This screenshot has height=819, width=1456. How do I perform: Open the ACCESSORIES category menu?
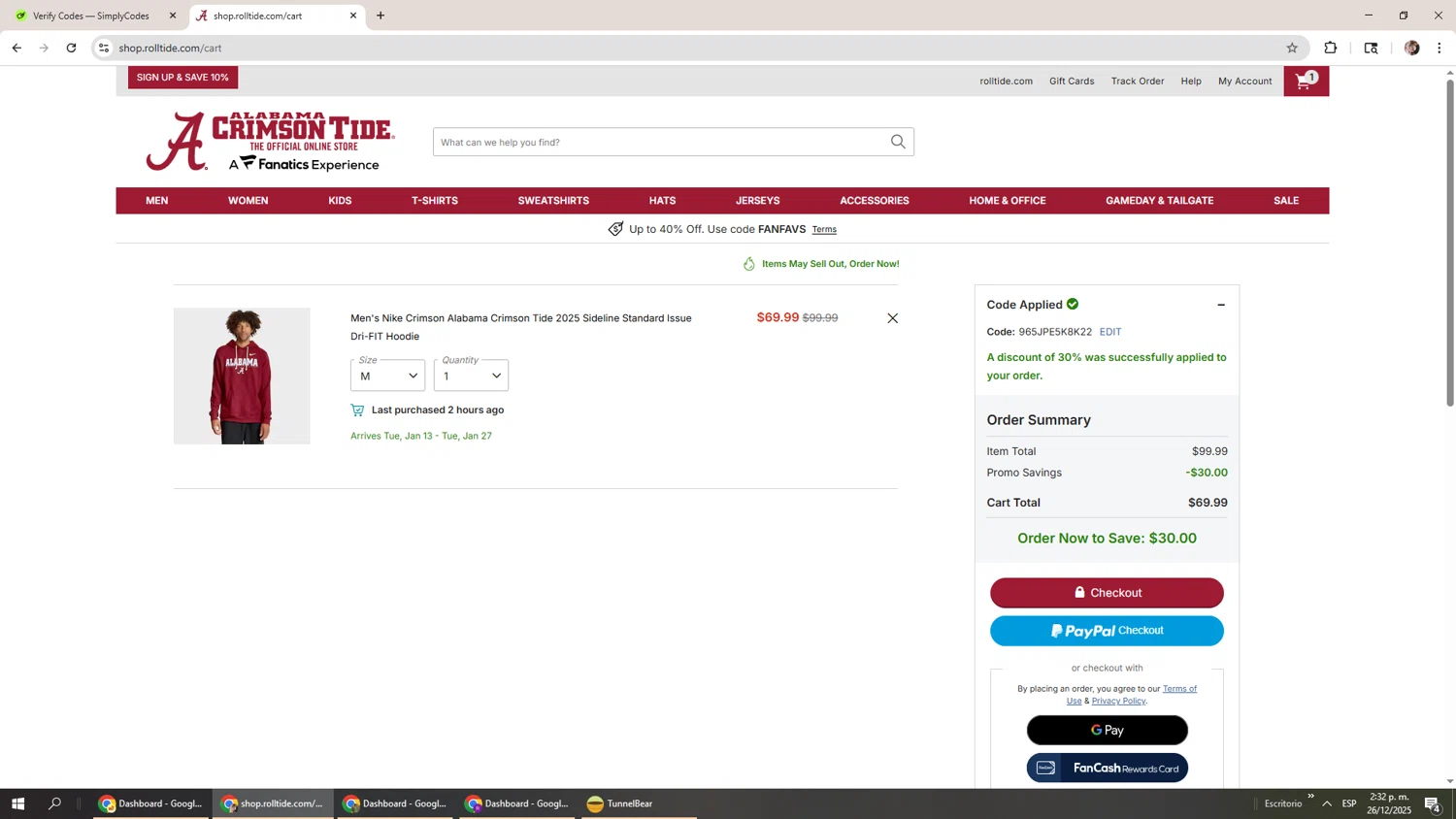(875, 201)
